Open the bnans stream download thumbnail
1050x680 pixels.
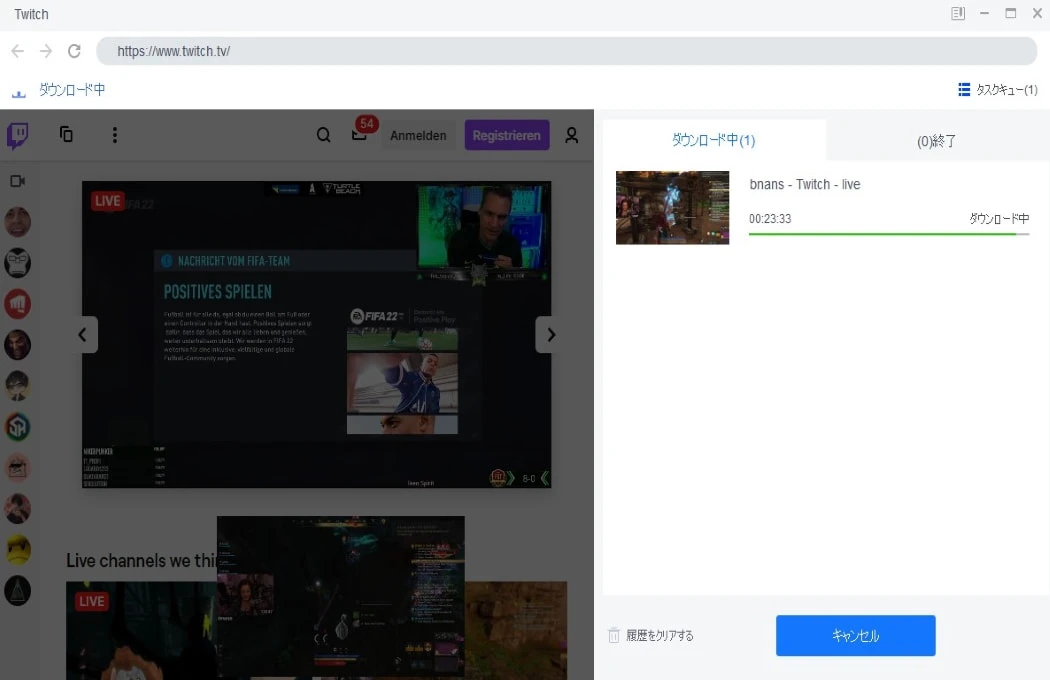tap(672, 207)
